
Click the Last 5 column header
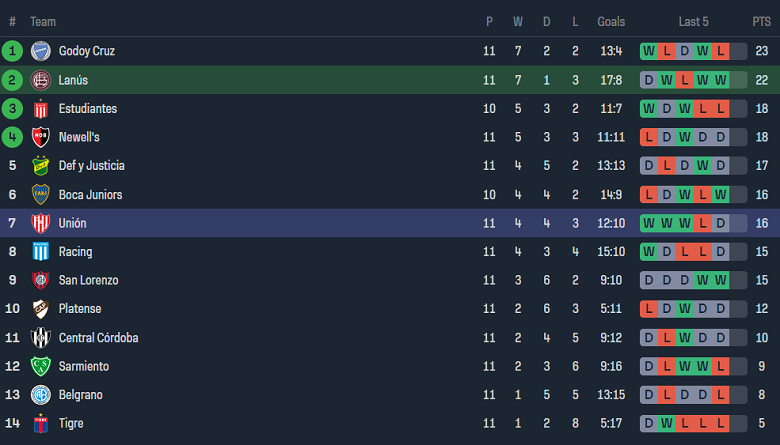pos(693,21)
